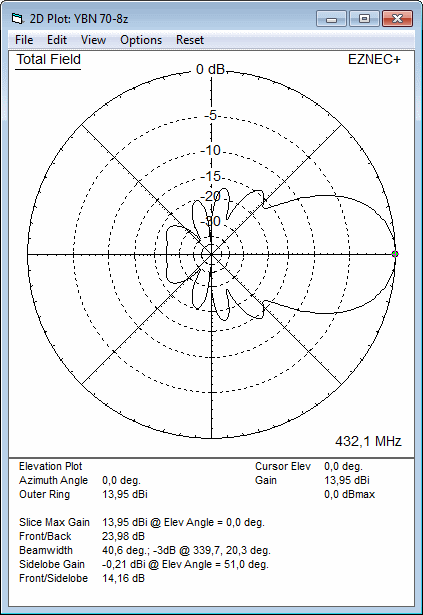
Task: Click the 2D Plot window title icon
Action: click(17, 18)
